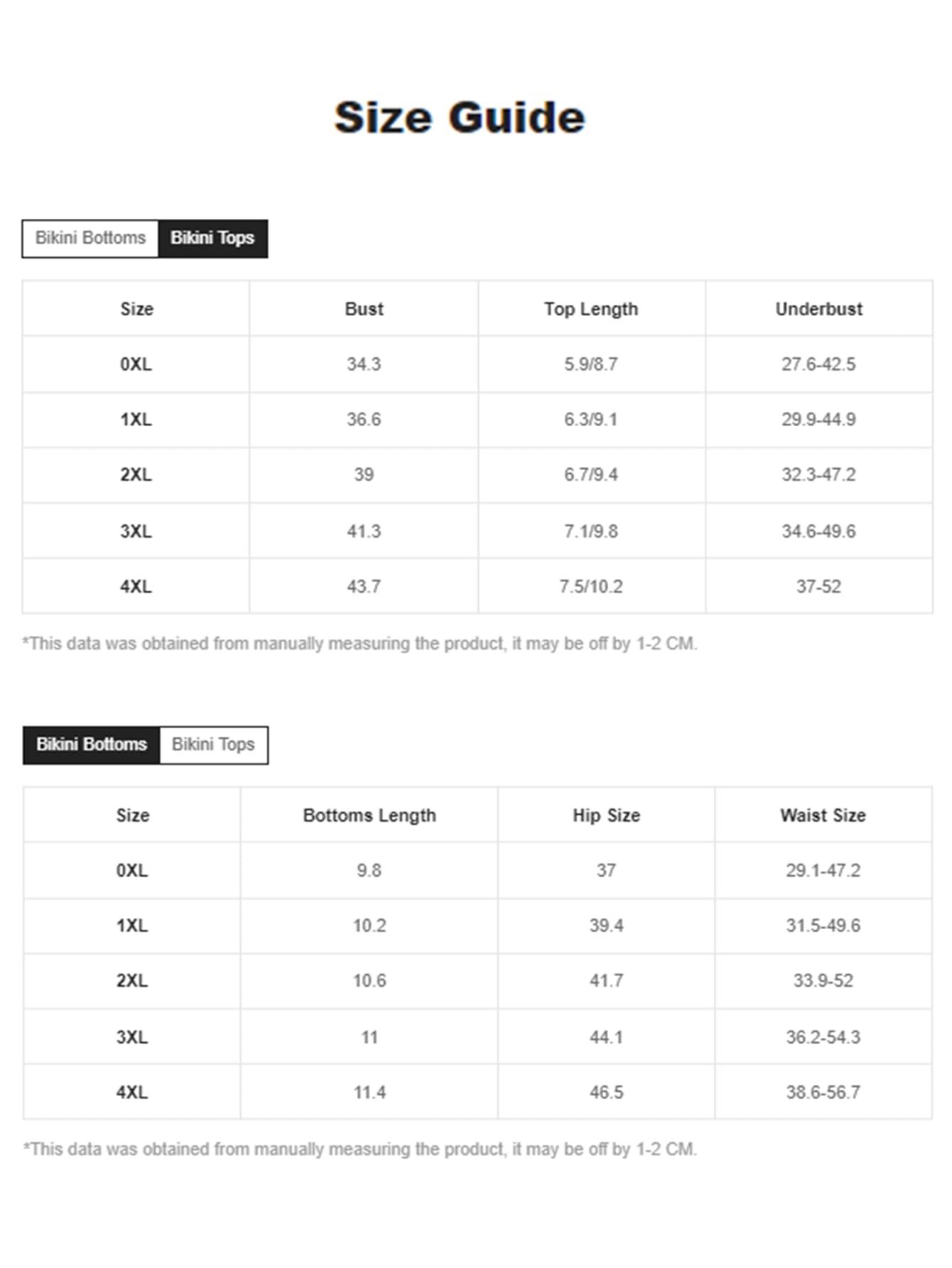
Task: Select the 34.3 bust measurement cell
Action: pos(364,364)
